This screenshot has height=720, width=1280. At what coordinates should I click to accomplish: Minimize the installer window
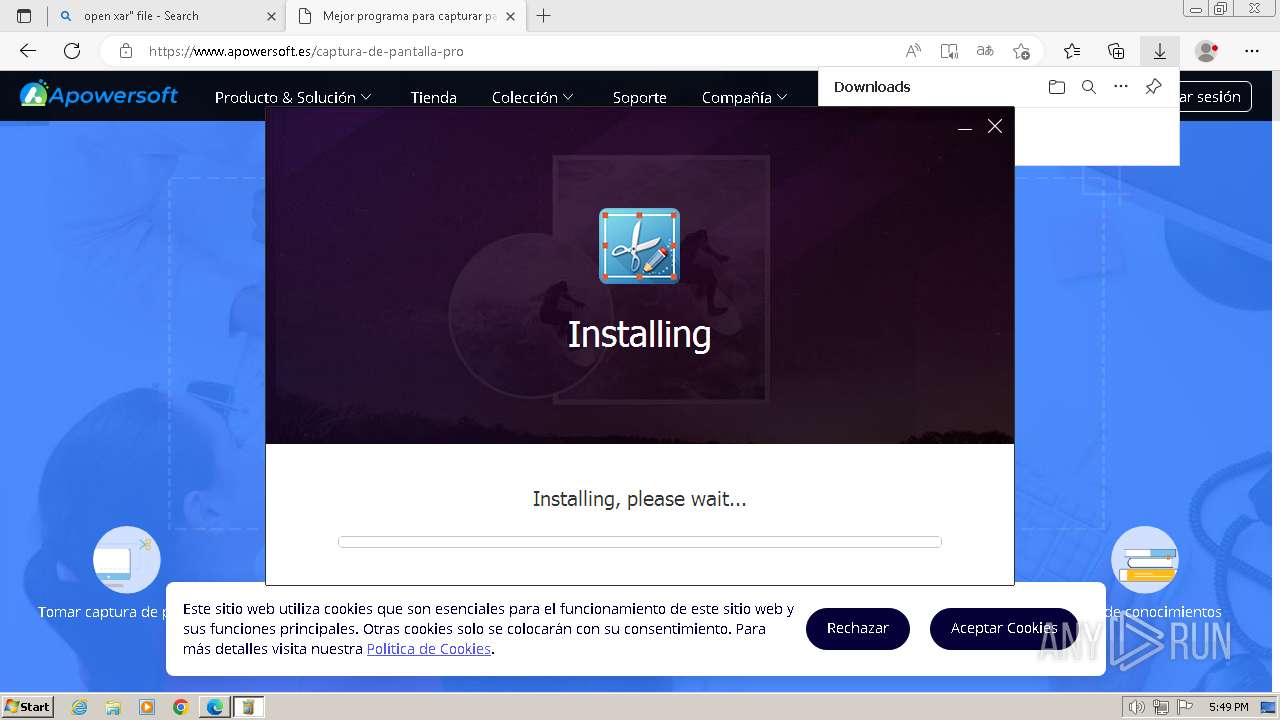[x=965, y=126]
